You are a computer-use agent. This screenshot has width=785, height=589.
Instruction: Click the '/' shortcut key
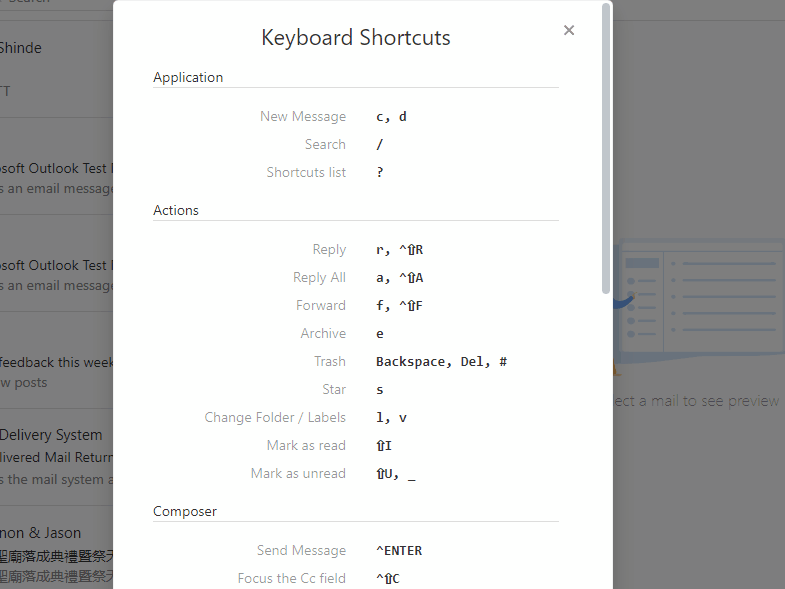click(x=379, y=145)
